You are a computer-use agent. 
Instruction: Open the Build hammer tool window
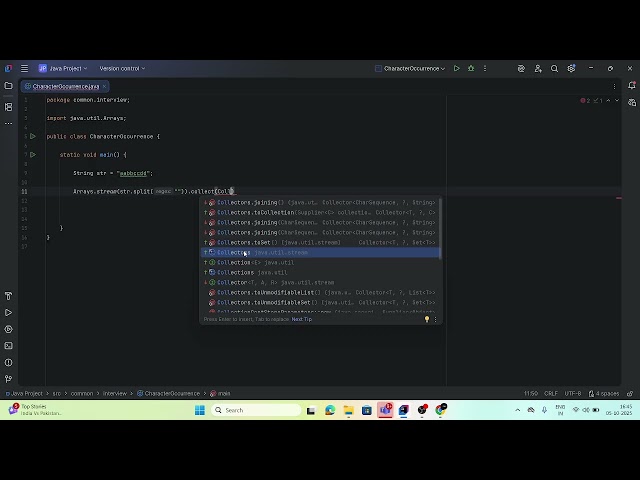coord(8,296)
